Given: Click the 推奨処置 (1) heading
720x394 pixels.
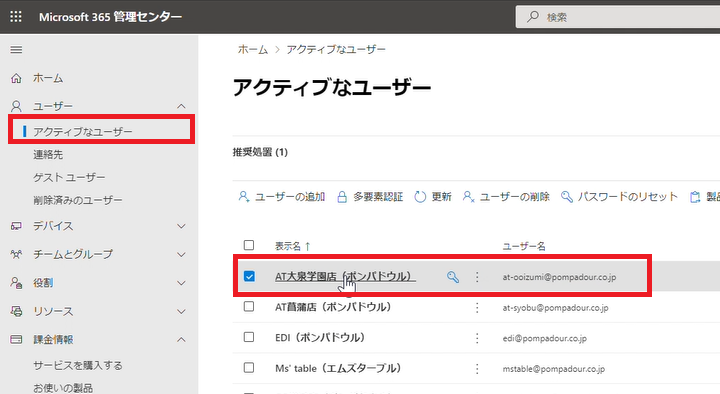Looking at the screenshot, I should [260, 152].
